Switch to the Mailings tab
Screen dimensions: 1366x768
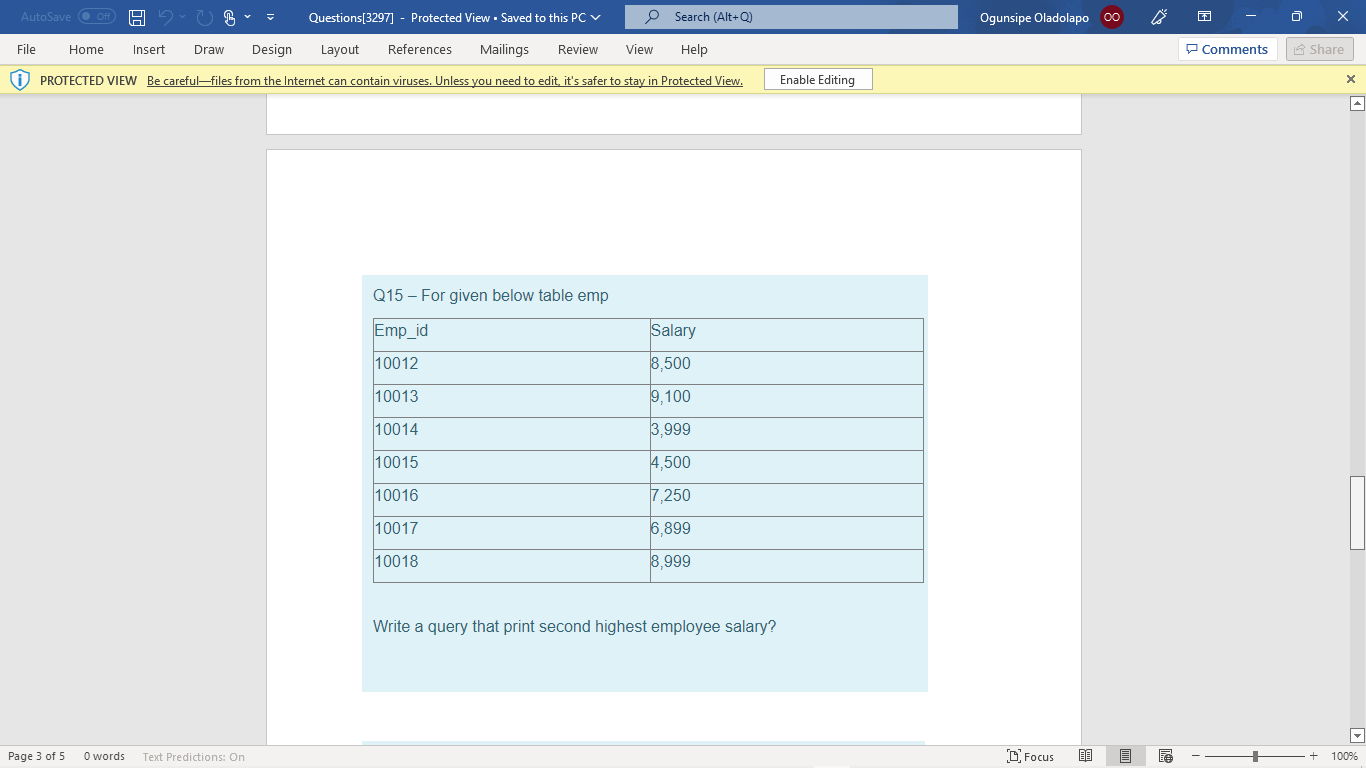coord(504,49)
